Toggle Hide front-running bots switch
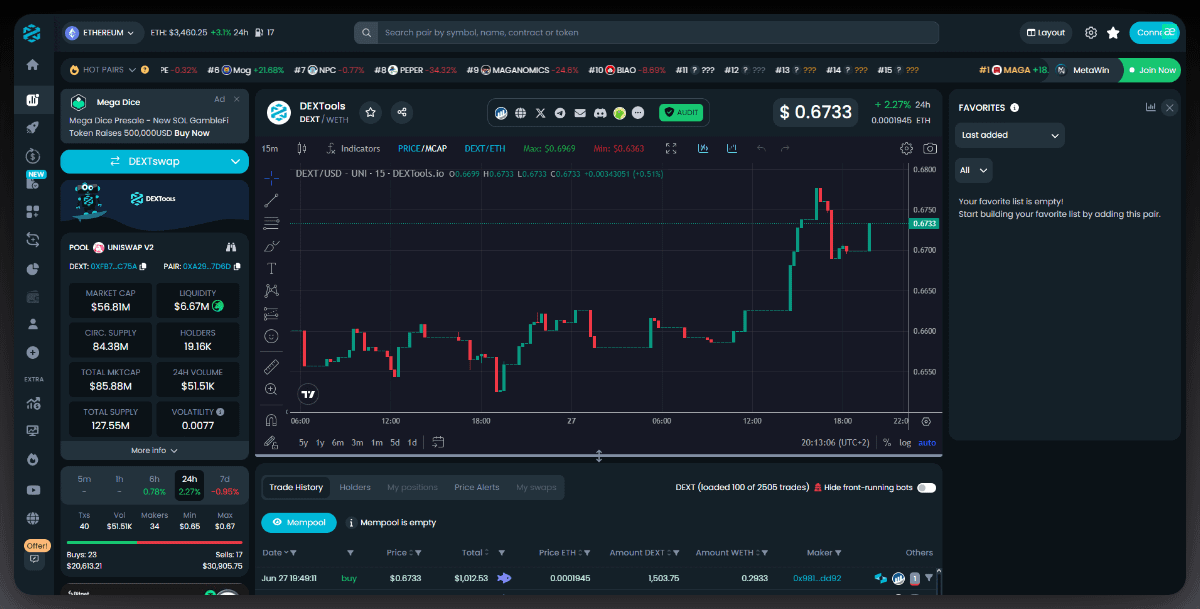The width and height of the screenshot is (1200, 609). (926, 488)
